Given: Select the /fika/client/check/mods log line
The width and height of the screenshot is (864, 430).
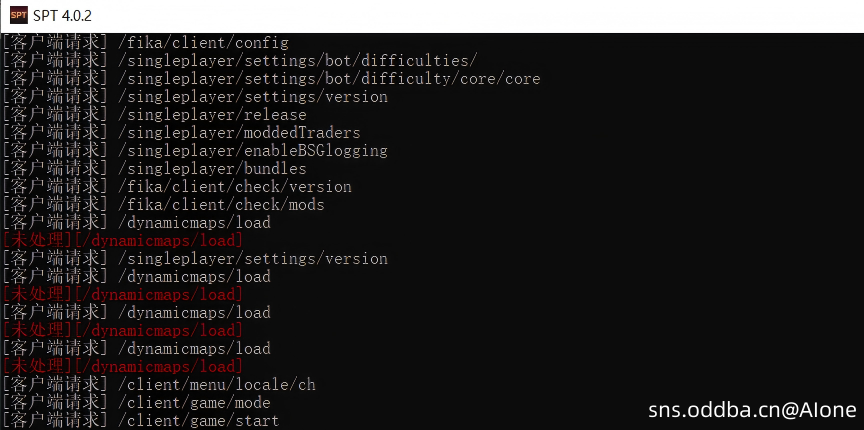Looking at the screenshot, I should (x=221, y=205).
